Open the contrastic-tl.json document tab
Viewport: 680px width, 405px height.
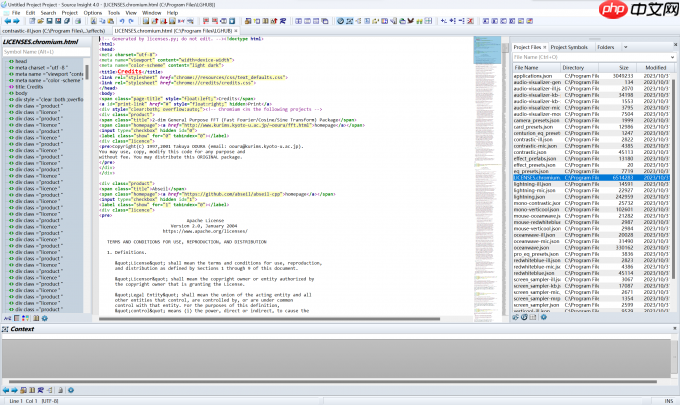click(x=53, y=32)
